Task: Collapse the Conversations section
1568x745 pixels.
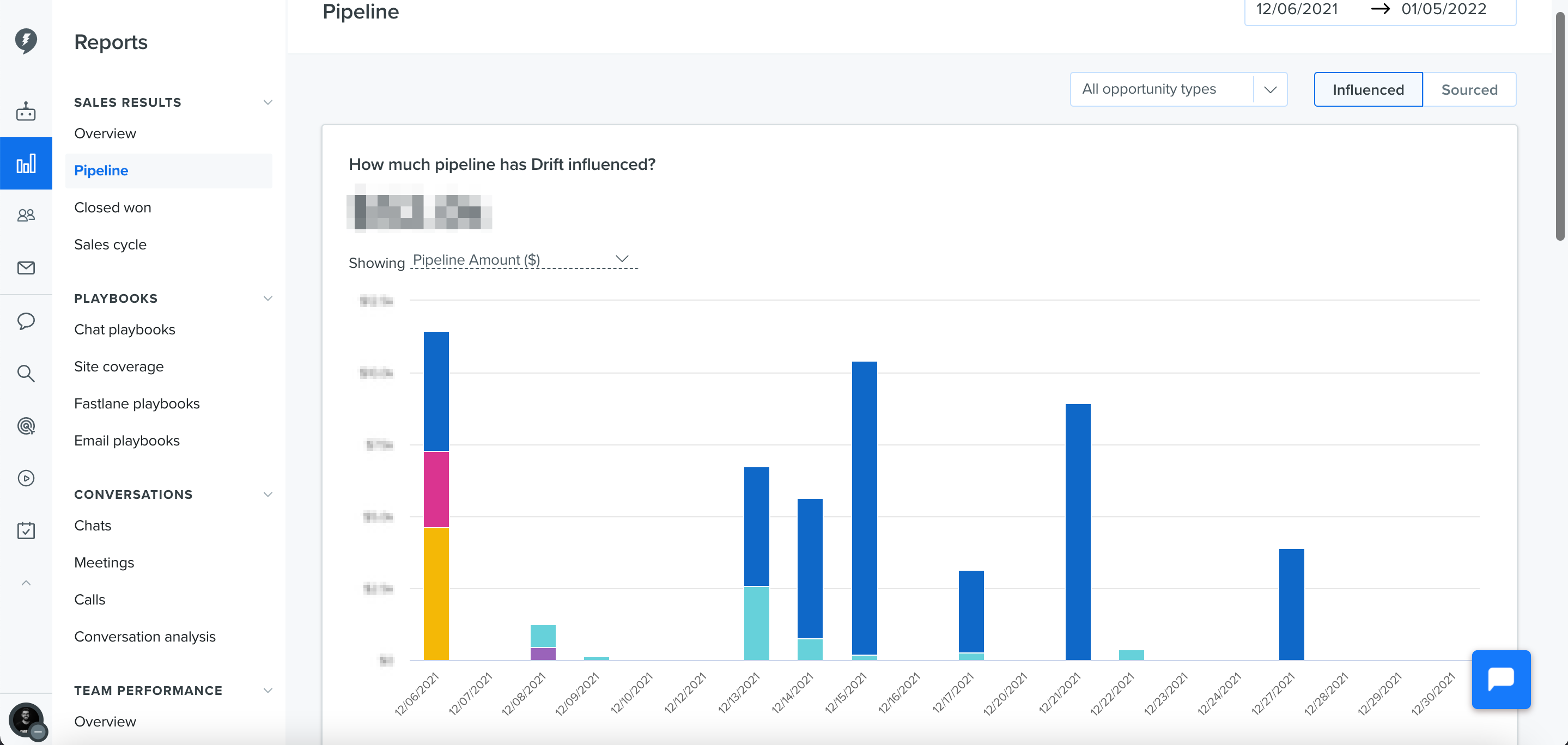Action: pyautogui.click(x=267, y=494)
